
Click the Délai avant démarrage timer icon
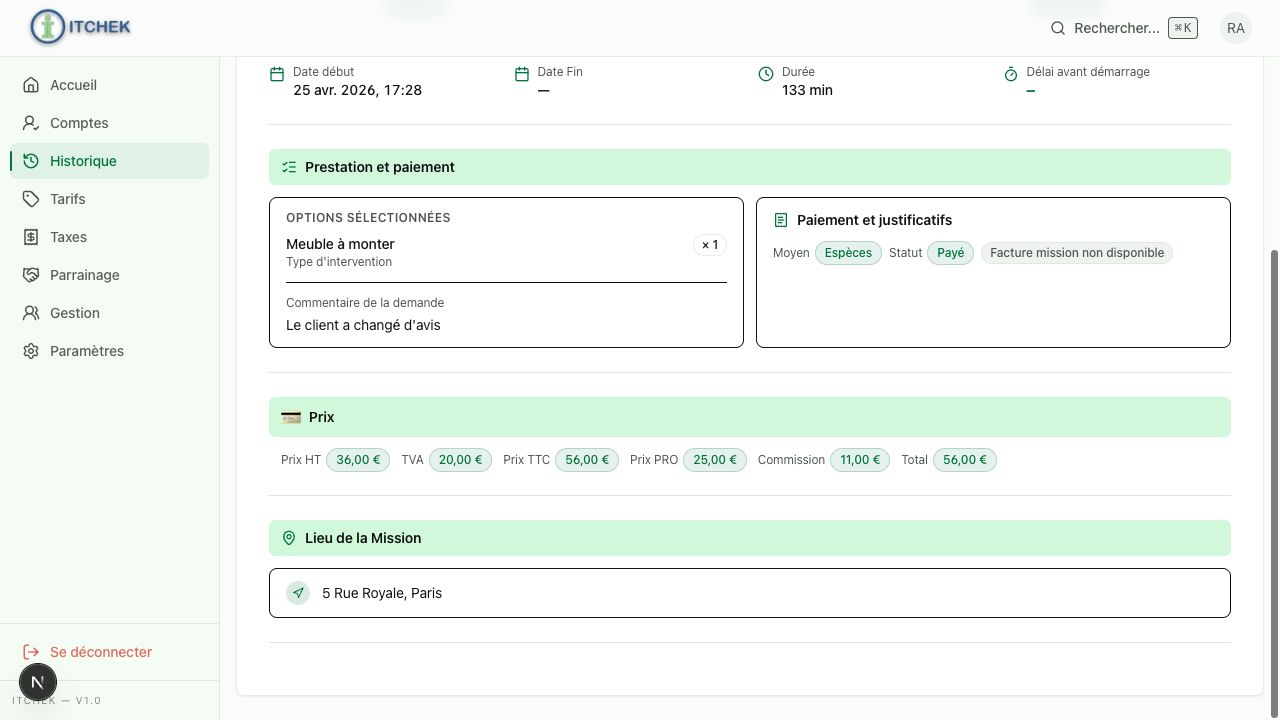click(1011, 74)
